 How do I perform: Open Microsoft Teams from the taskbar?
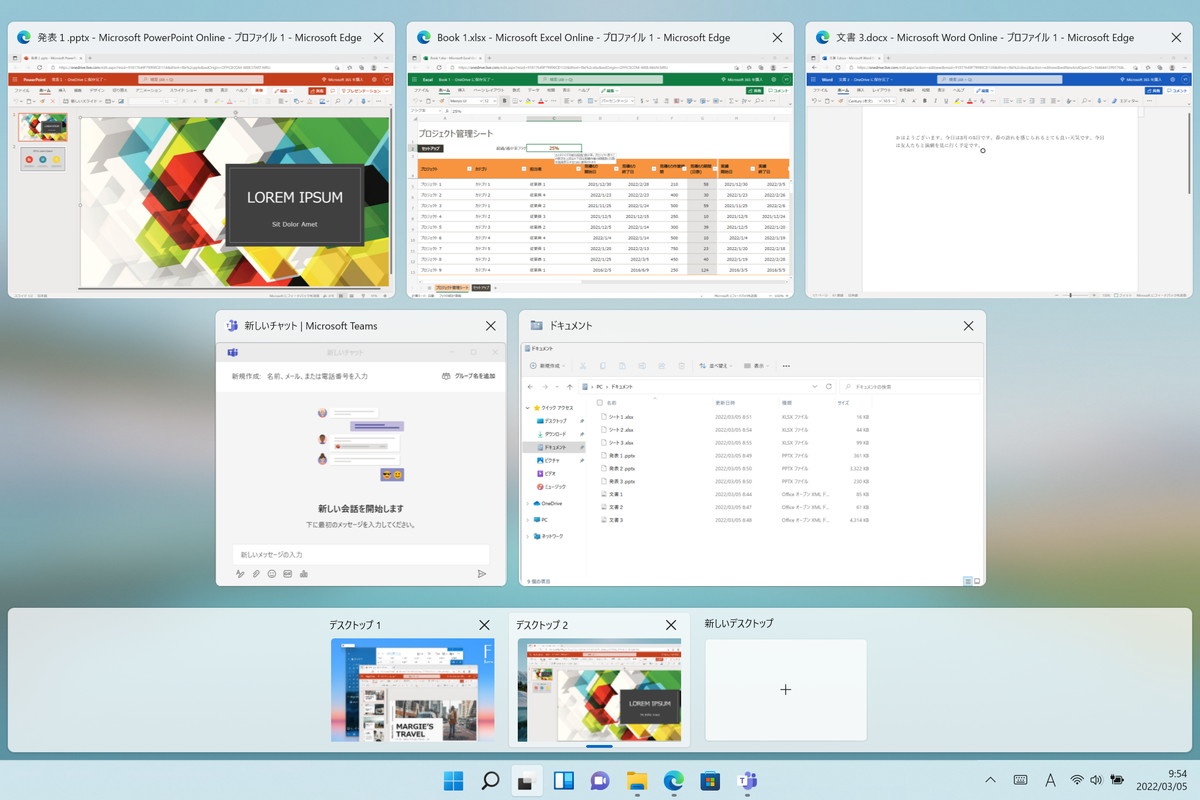pos(747,781)
